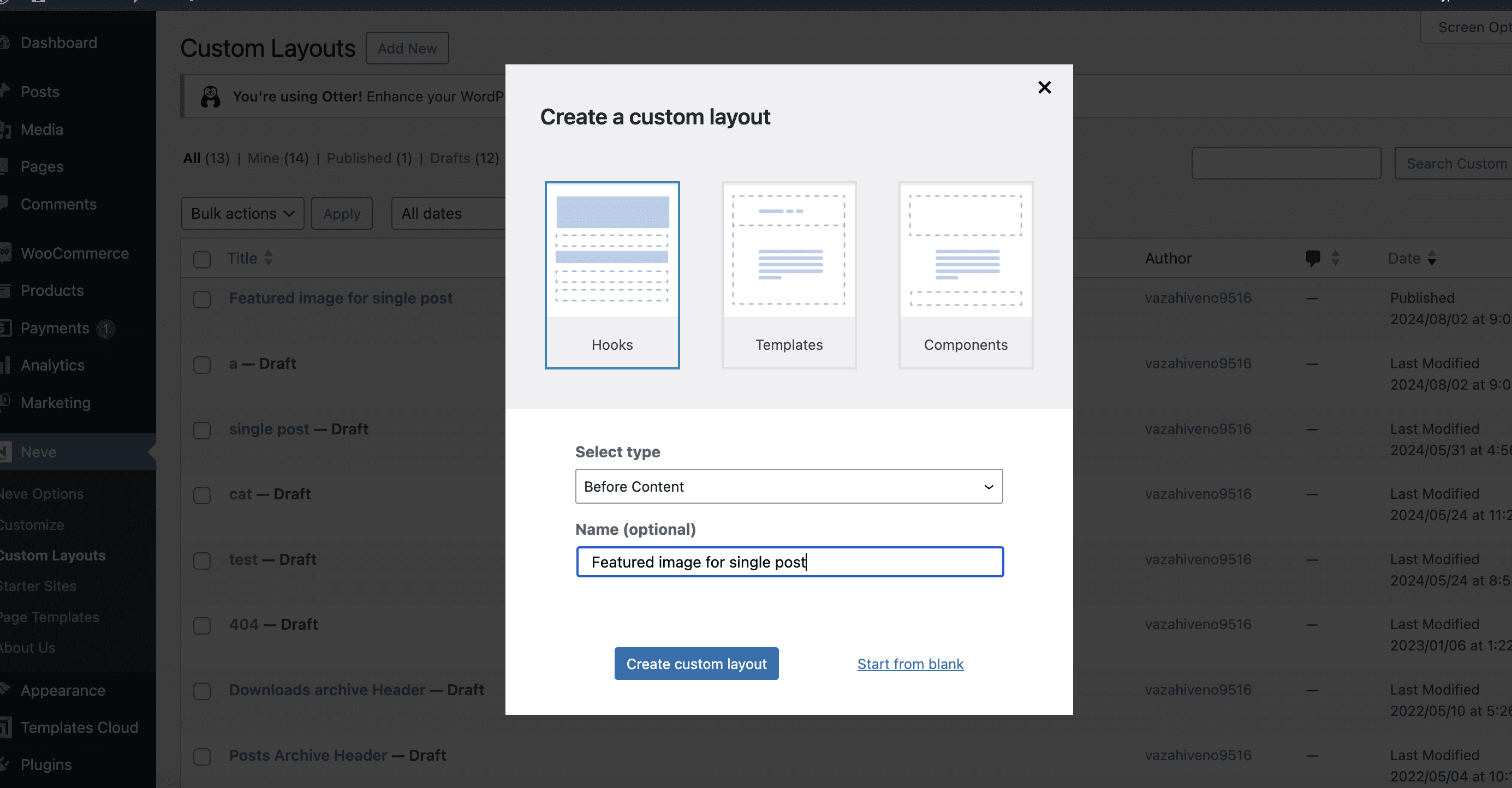Viewport: 1512px width, 788px height.
Task: Sort list by Date arrow icon
Action: 1432,258
